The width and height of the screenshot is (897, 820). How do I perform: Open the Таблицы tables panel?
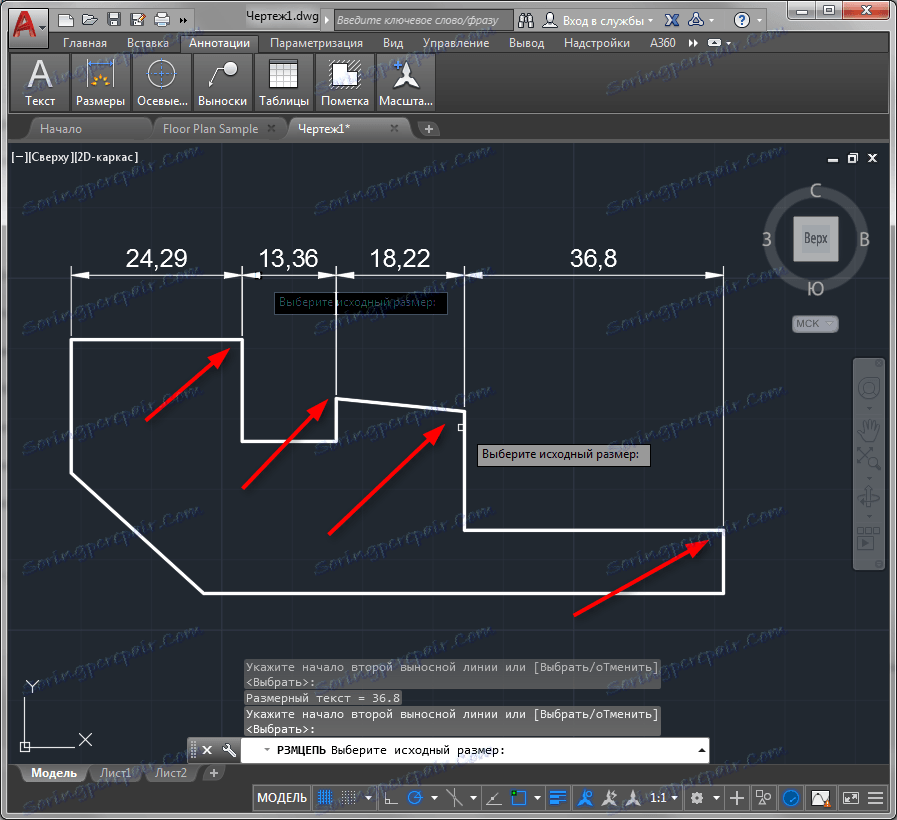click(284, 82)
